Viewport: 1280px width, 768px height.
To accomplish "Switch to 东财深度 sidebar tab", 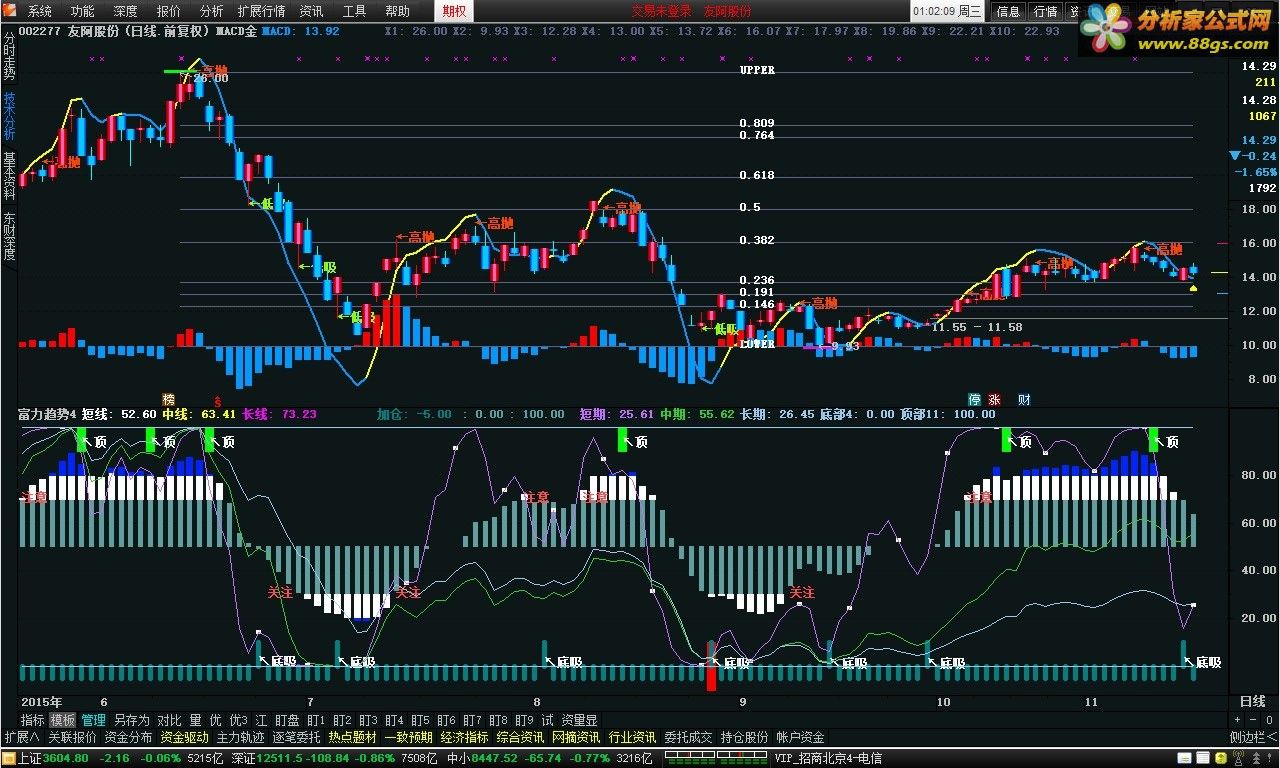I will 9,236.
